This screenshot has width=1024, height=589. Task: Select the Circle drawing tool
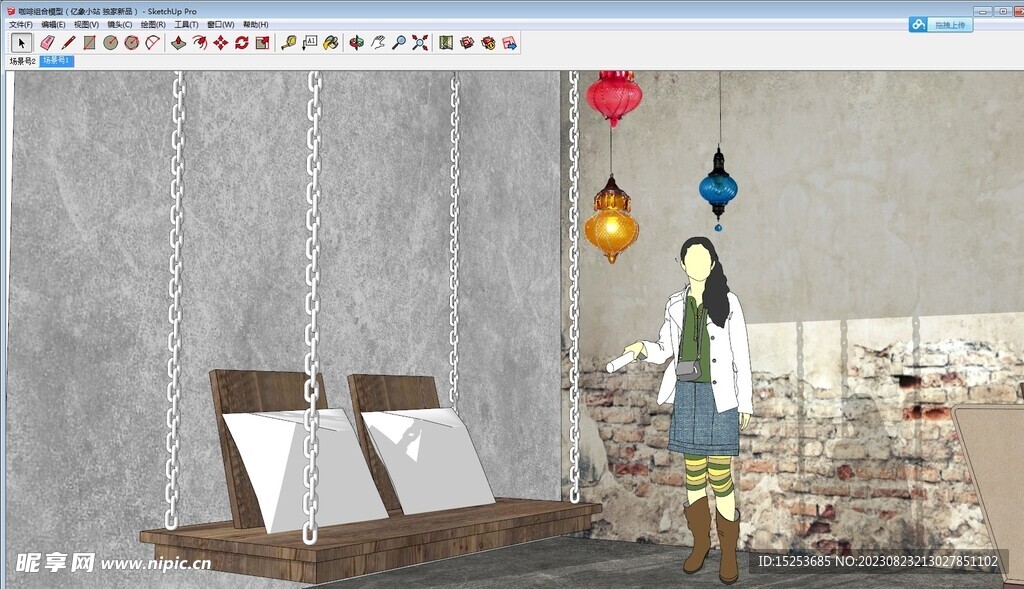110,43
